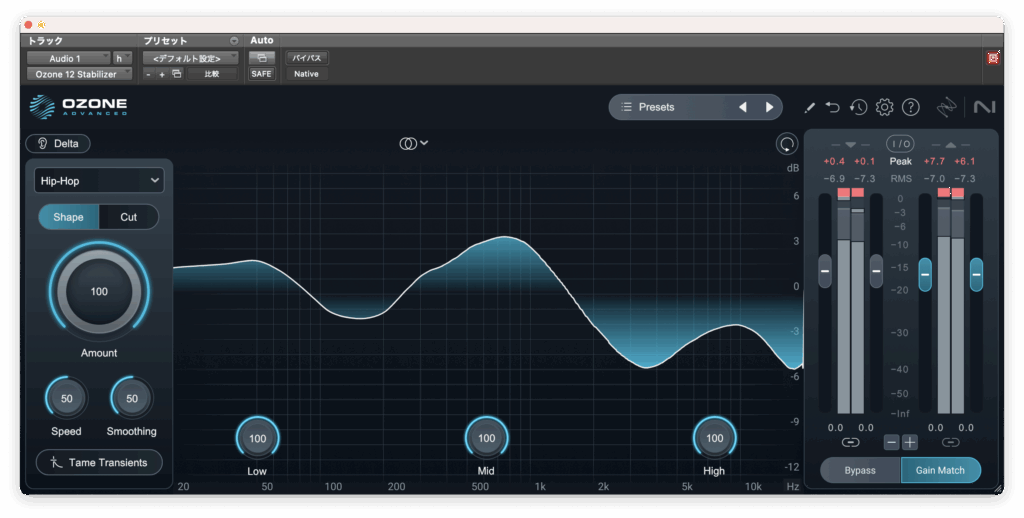Toggle Gain Match off
The image size is (1024, 518).
(x=940, y=470)
